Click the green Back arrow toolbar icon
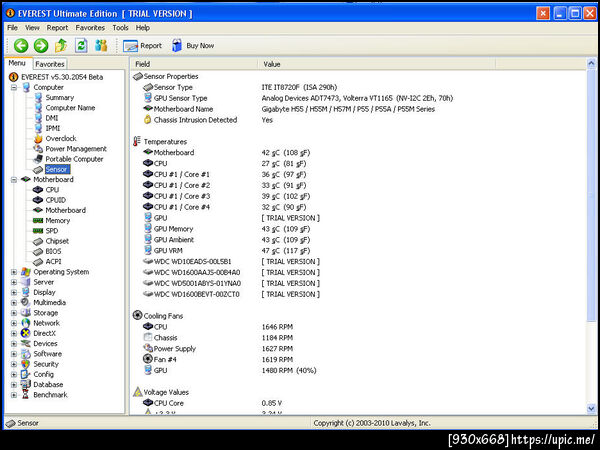 21,46
